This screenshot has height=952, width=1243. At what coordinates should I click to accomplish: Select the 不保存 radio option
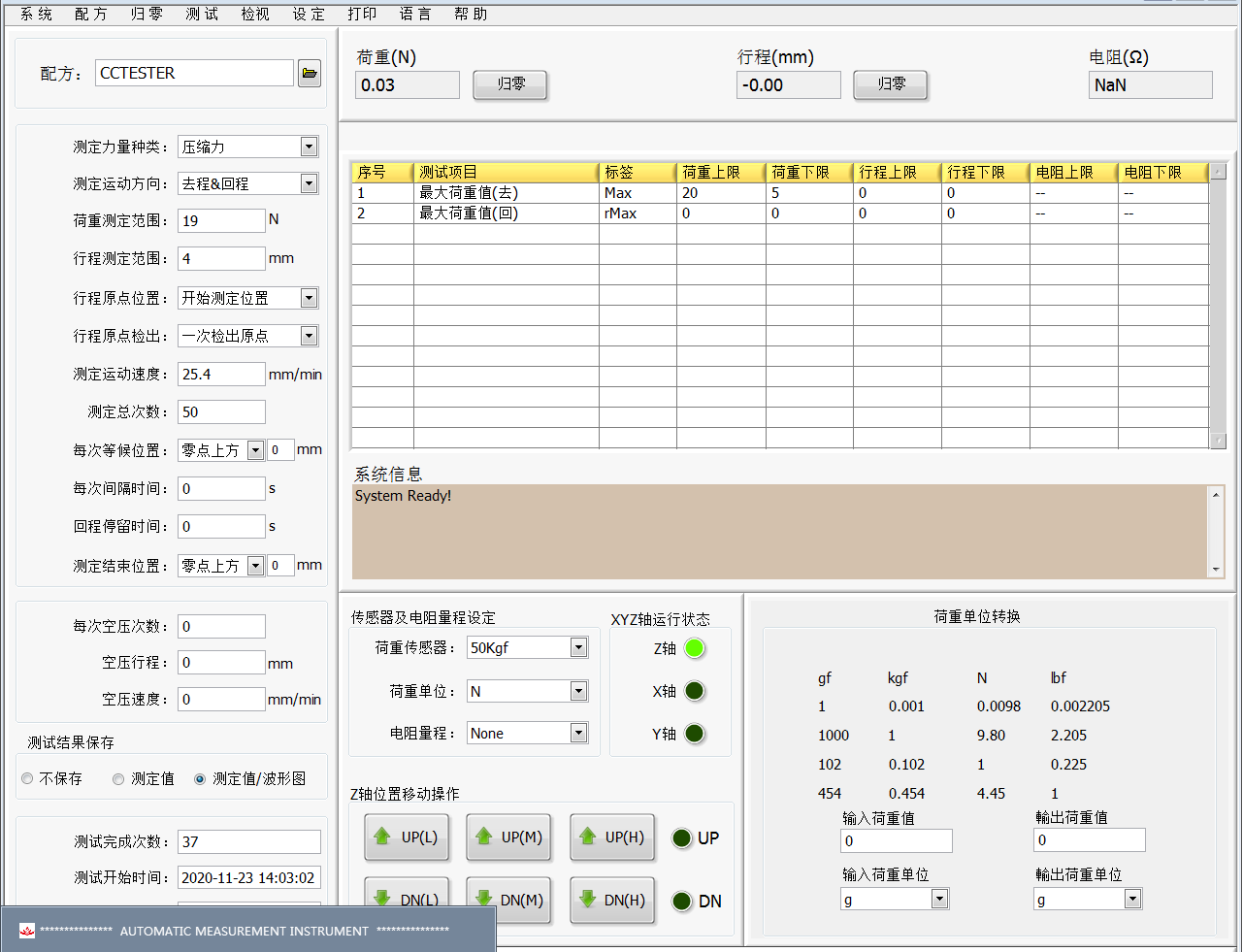[x=27, y=778]
